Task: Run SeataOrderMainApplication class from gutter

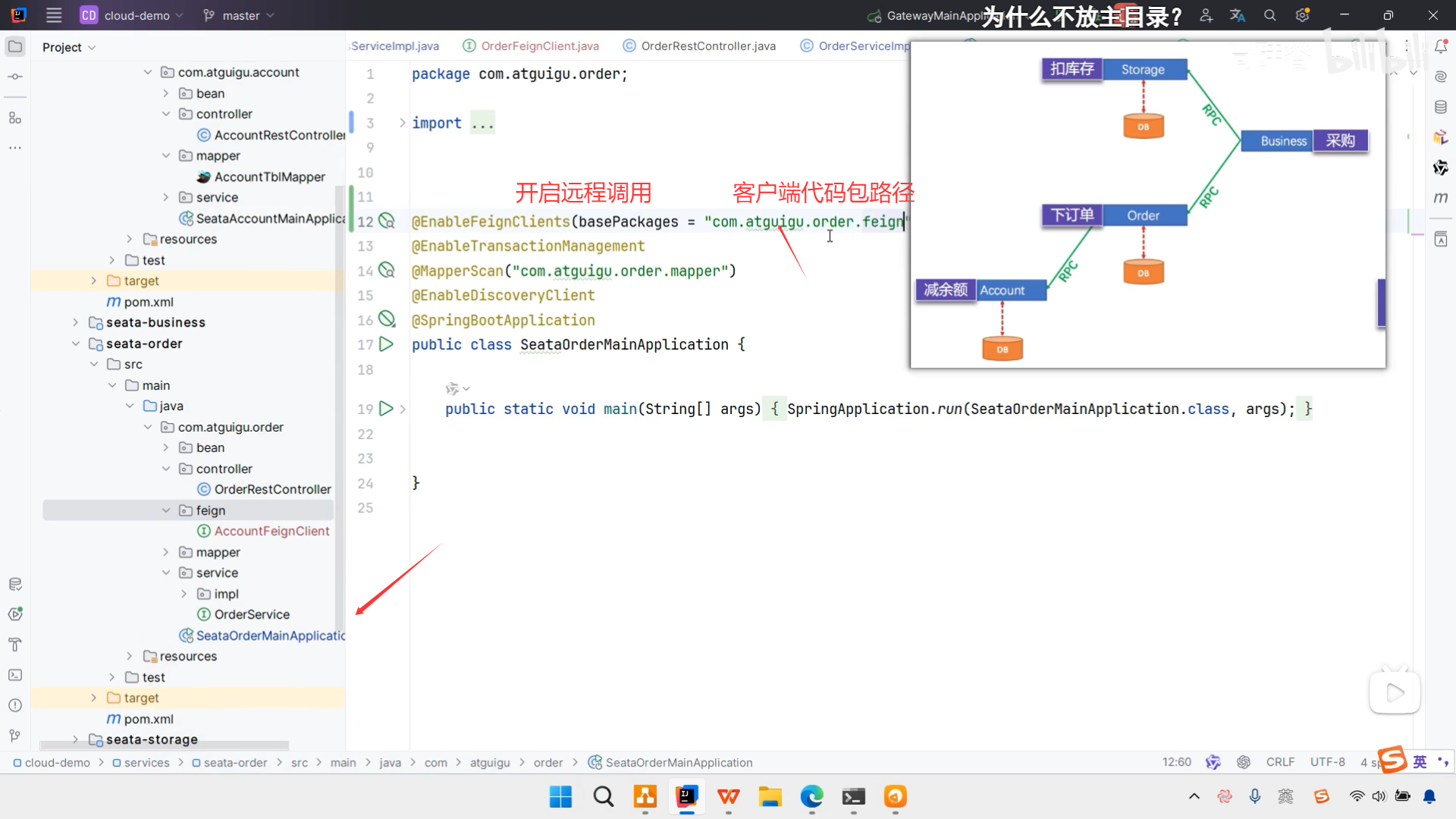Action: [x=386, y=344]
